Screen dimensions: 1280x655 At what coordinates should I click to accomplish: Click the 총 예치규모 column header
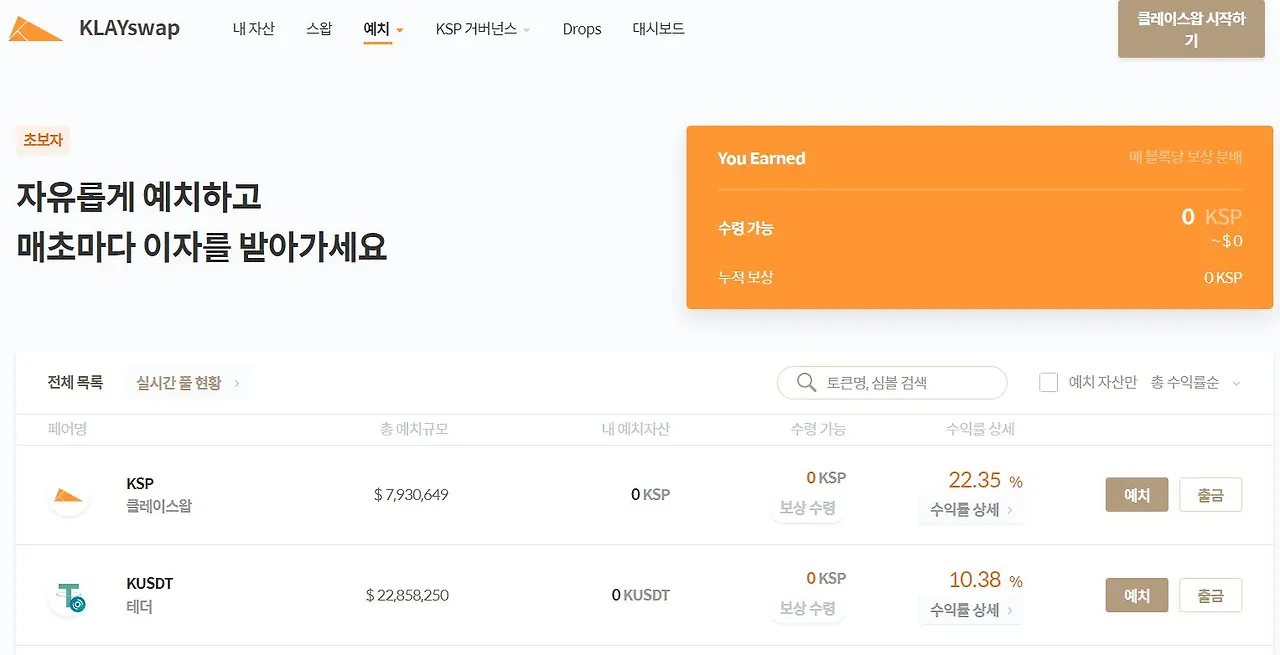coord(414,429)
